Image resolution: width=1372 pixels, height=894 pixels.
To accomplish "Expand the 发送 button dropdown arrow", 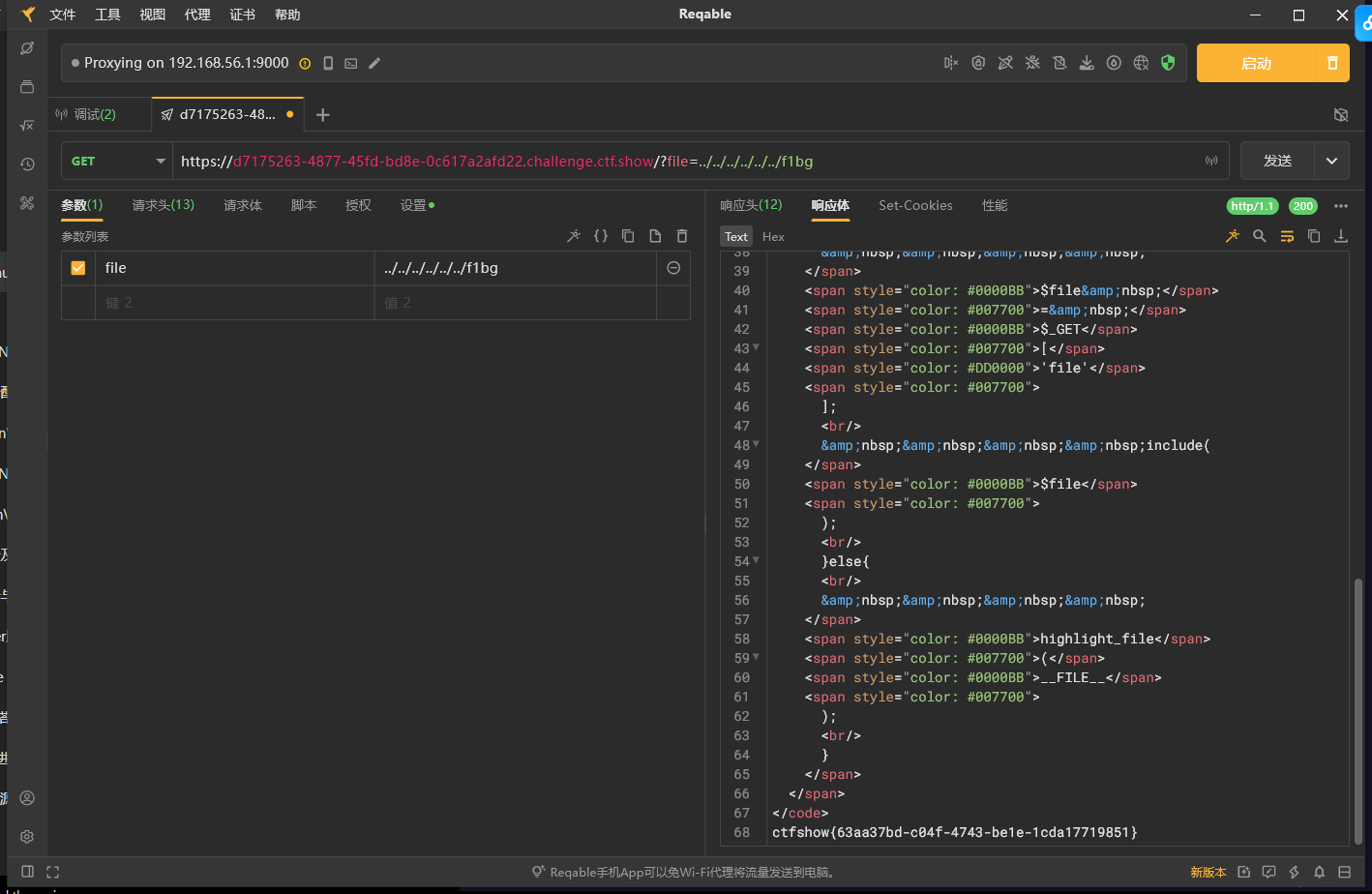I will 1332,162.
